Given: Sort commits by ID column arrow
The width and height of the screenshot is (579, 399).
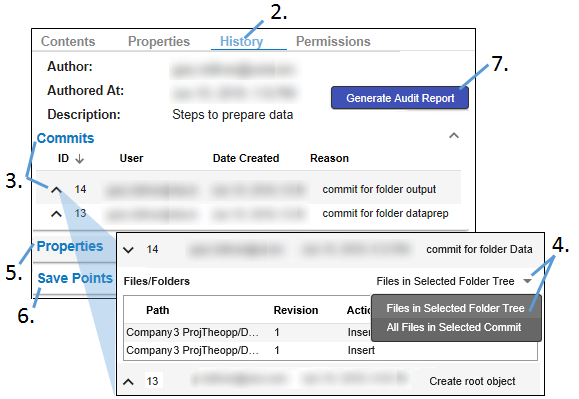Looking at the screenshot, I should [x=79, y=159].
